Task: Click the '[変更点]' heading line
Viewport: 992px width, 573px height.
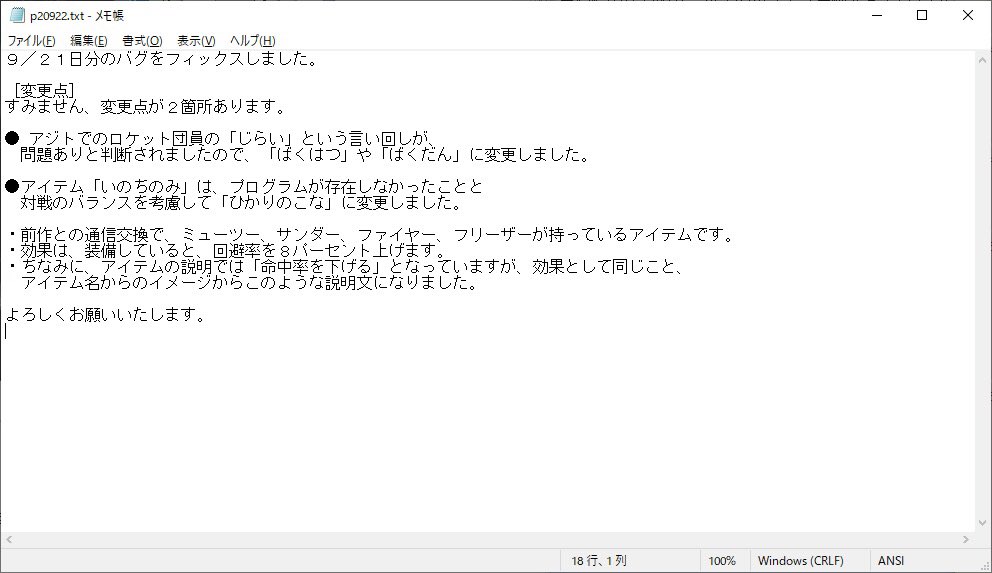Action: coord(44,90)
